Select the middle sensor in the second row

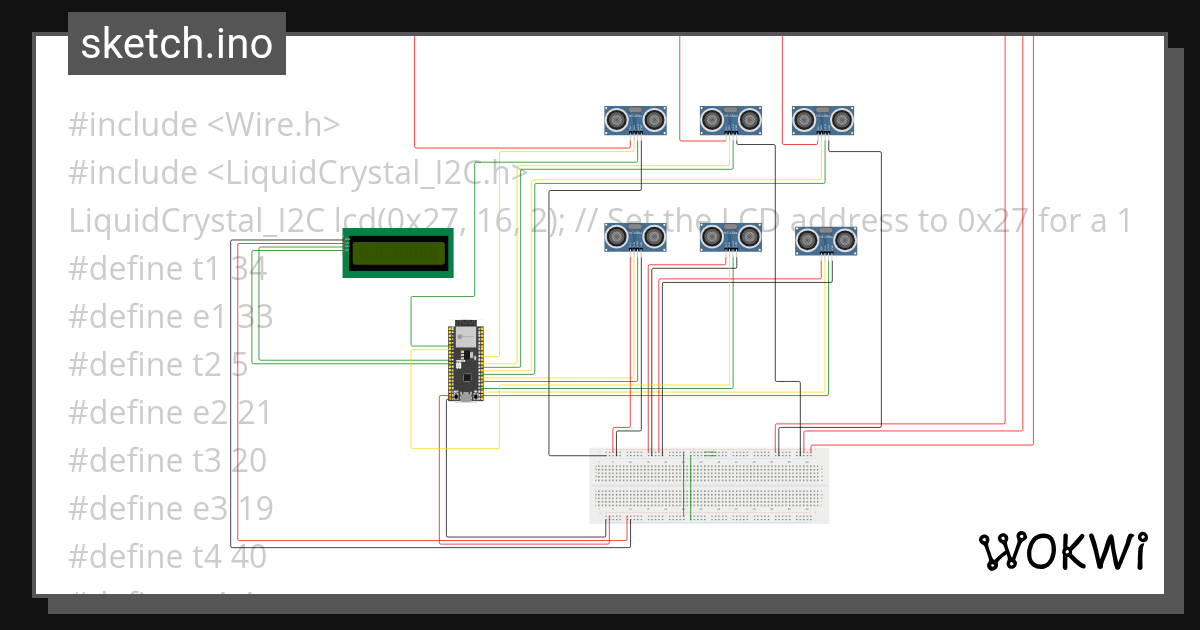click(x=733, y=237)
